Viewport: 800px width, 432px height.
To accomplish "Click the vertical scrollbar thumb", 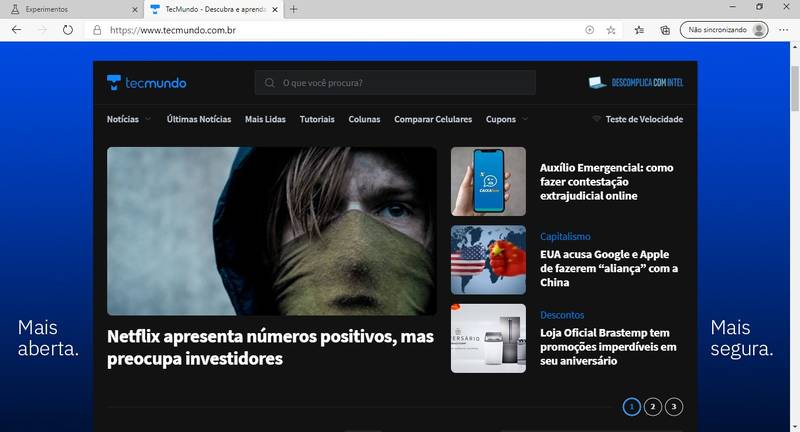I will pyautogui.click(x=795, y=88).
